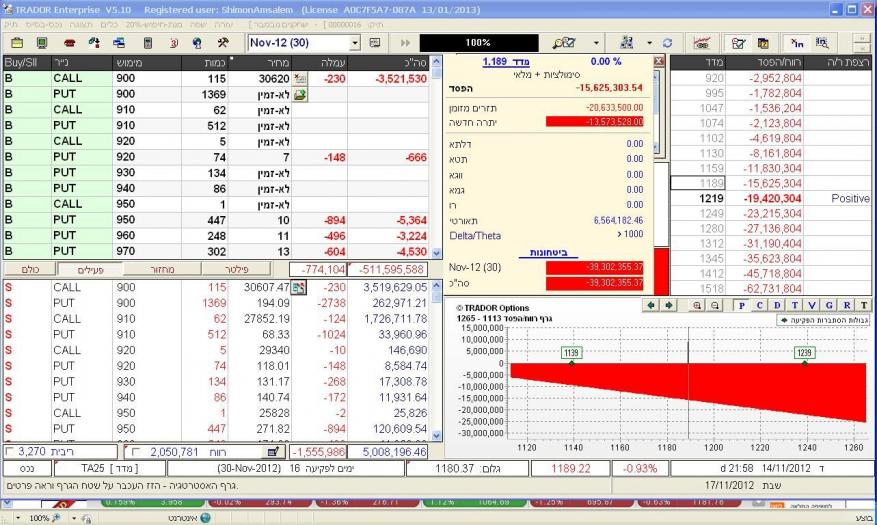The height and width of the screenshot is (525, 877).
Task: Switch chart to the D (Delta) tab
Action: tap(777, 304)
